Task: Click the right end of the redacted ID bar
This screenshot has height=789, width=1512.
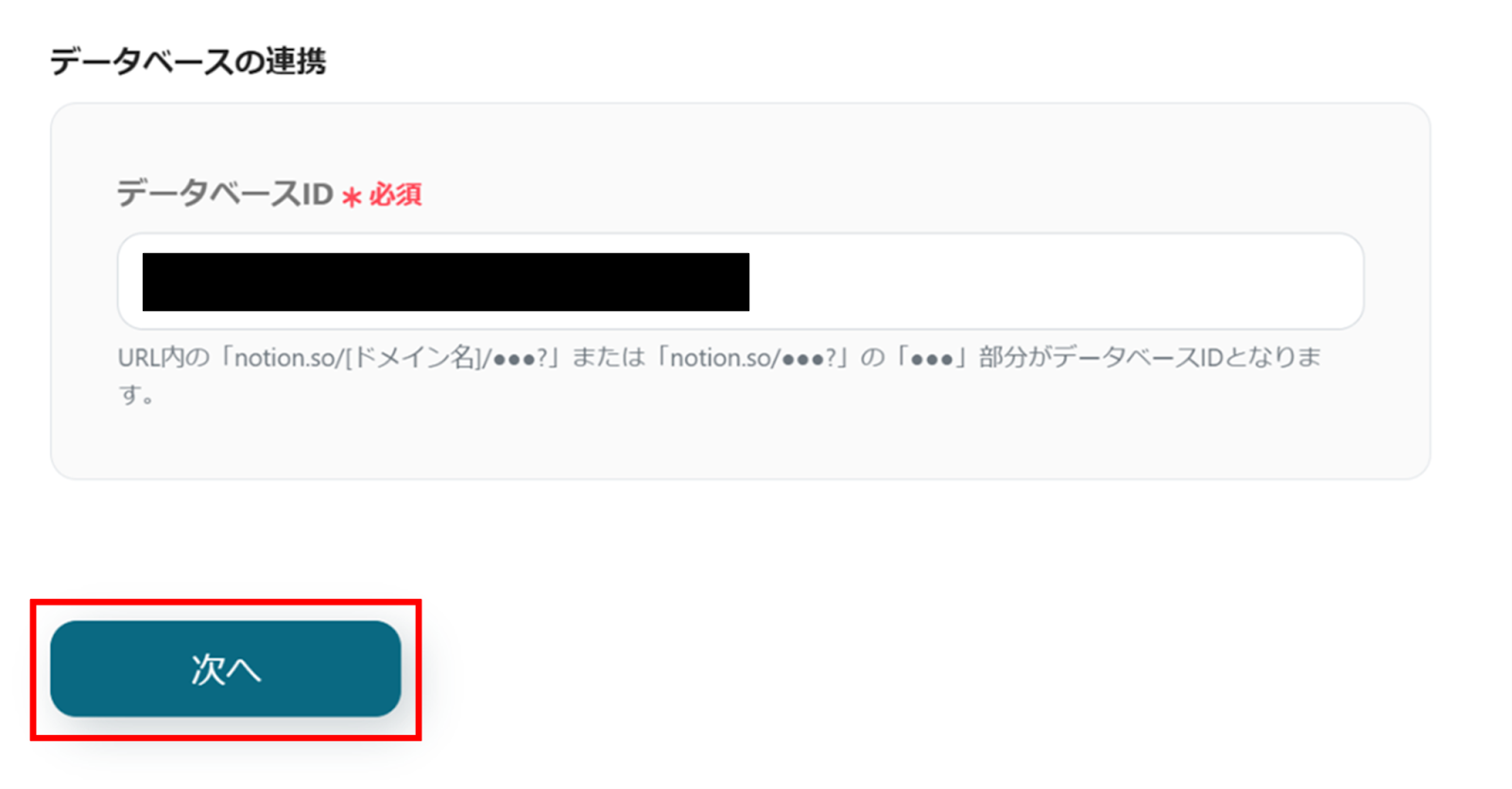Action: [745, 282]
